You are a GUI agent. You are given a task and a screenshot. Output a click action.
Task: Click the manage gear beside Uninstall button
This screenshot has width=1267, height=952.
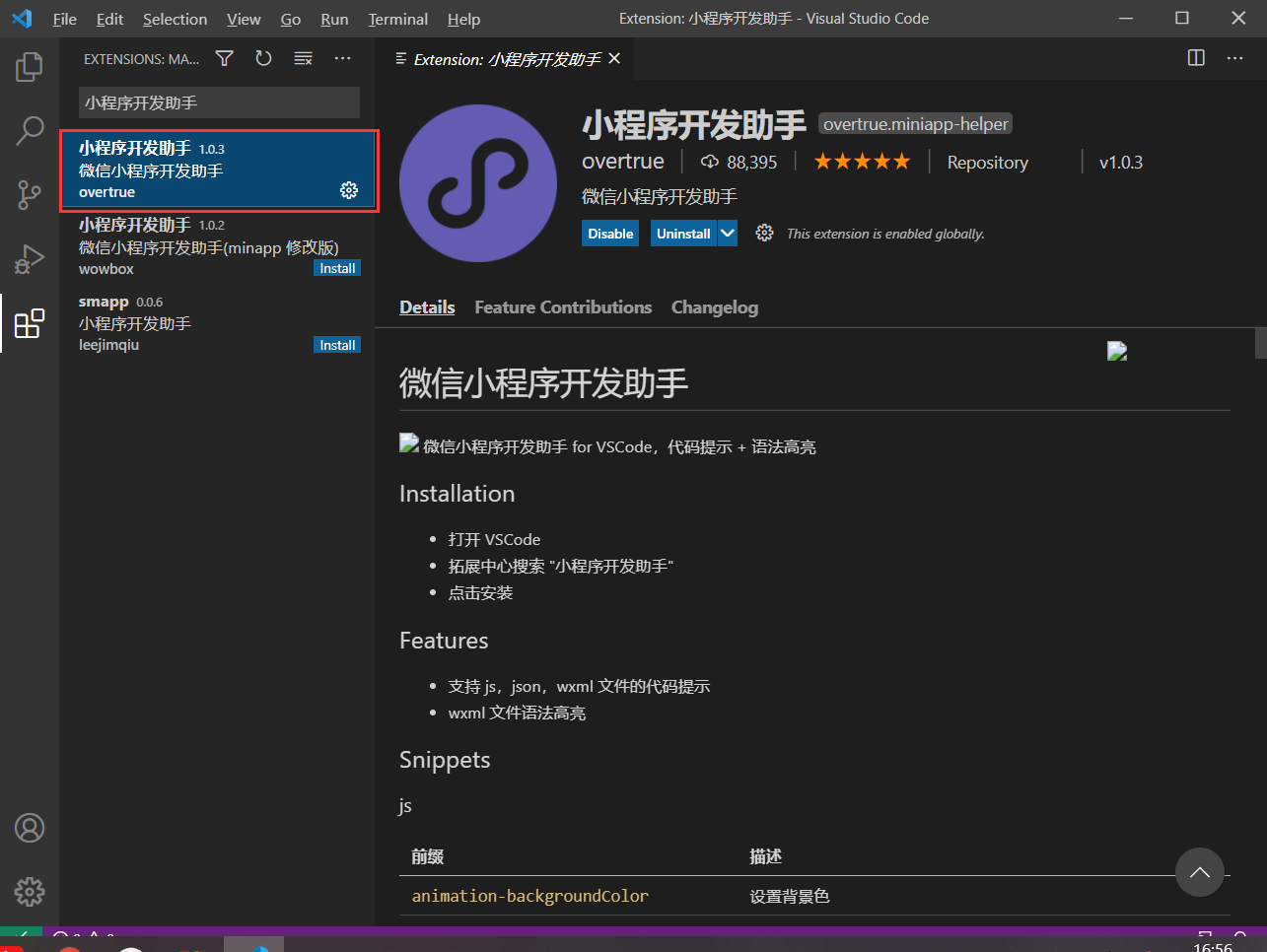(764, 233)
